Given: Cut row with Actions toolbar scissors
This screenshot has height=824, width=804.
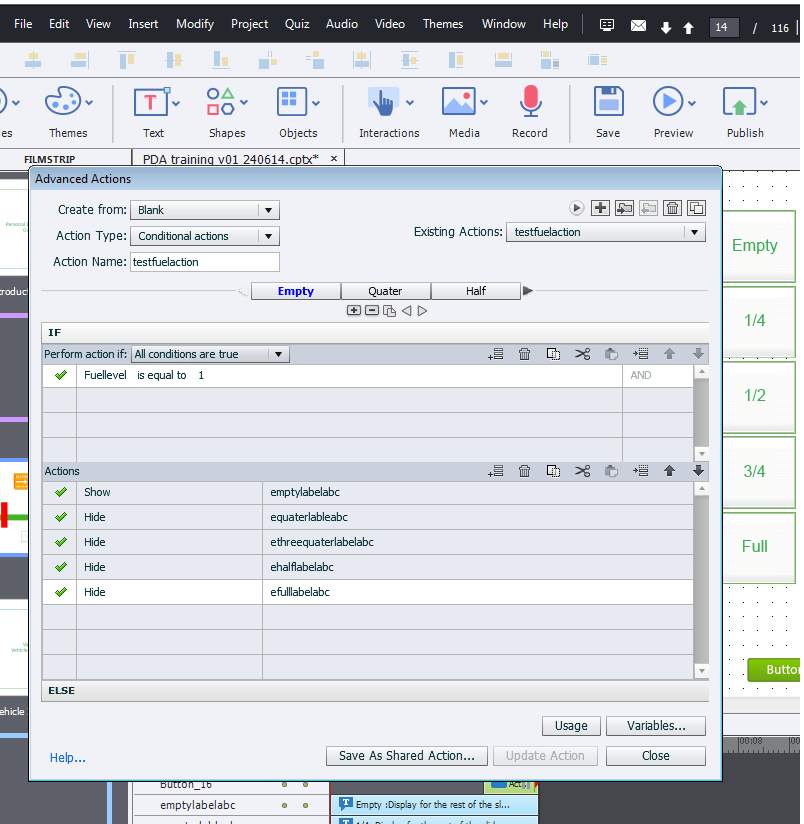Looking at the screenshot, I should (x=582, y=471).
